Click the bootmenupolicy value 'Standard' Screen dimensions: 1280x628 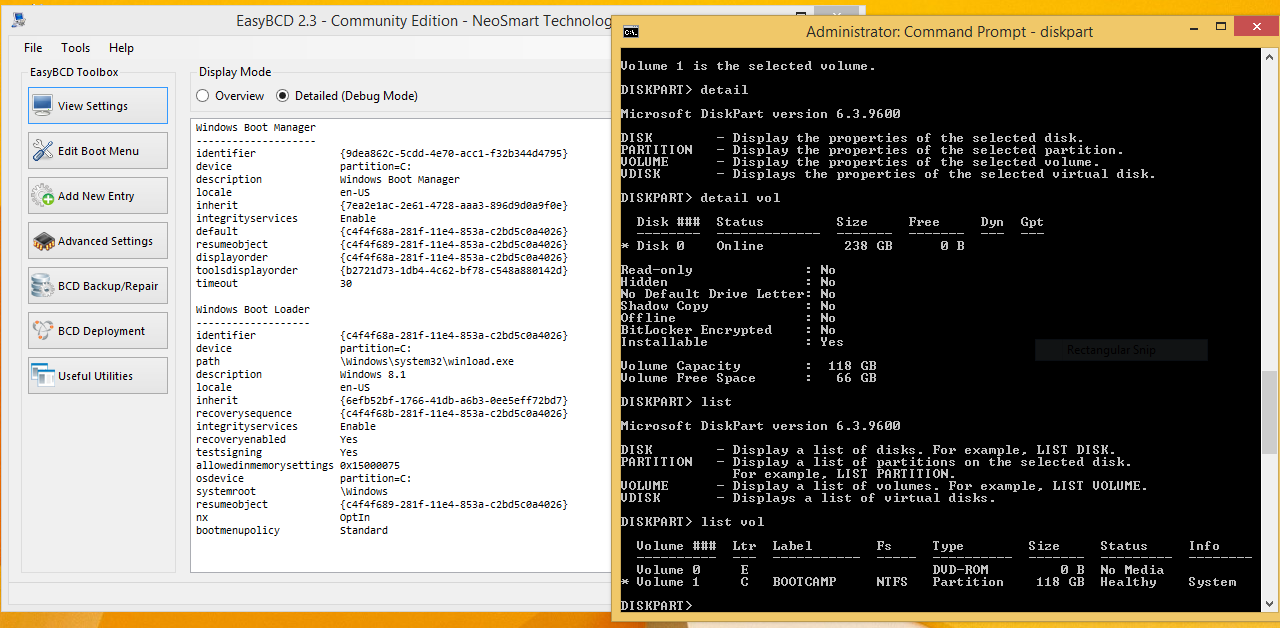coord(364,531)
